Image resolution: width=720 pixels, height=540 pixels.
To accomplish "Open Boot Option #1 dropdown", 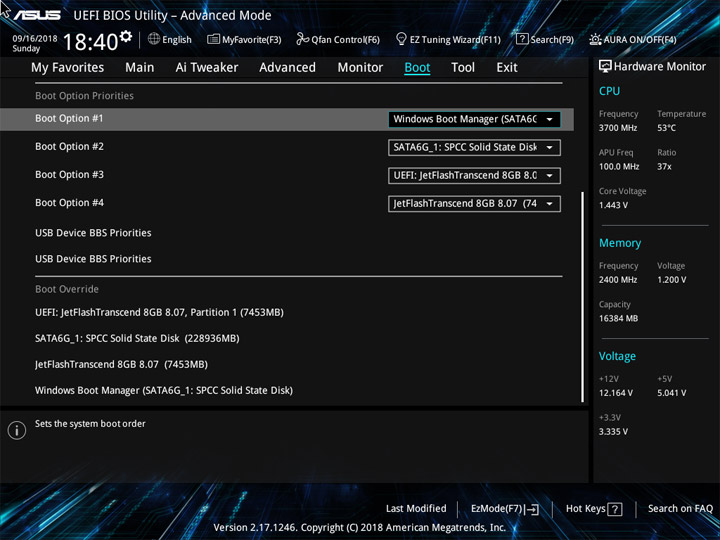I will pos(474,119).
